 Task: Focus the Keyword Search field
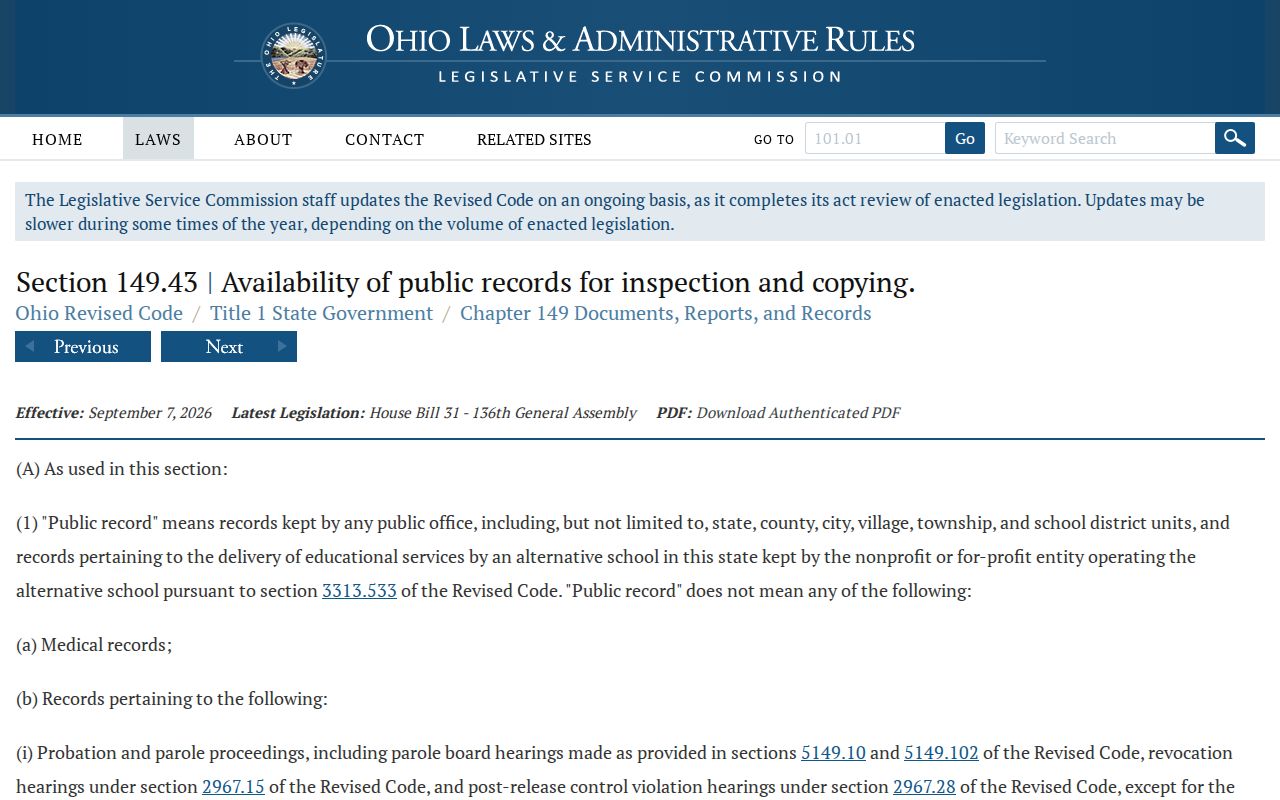pyautogui.click(x=1105, y=138)
